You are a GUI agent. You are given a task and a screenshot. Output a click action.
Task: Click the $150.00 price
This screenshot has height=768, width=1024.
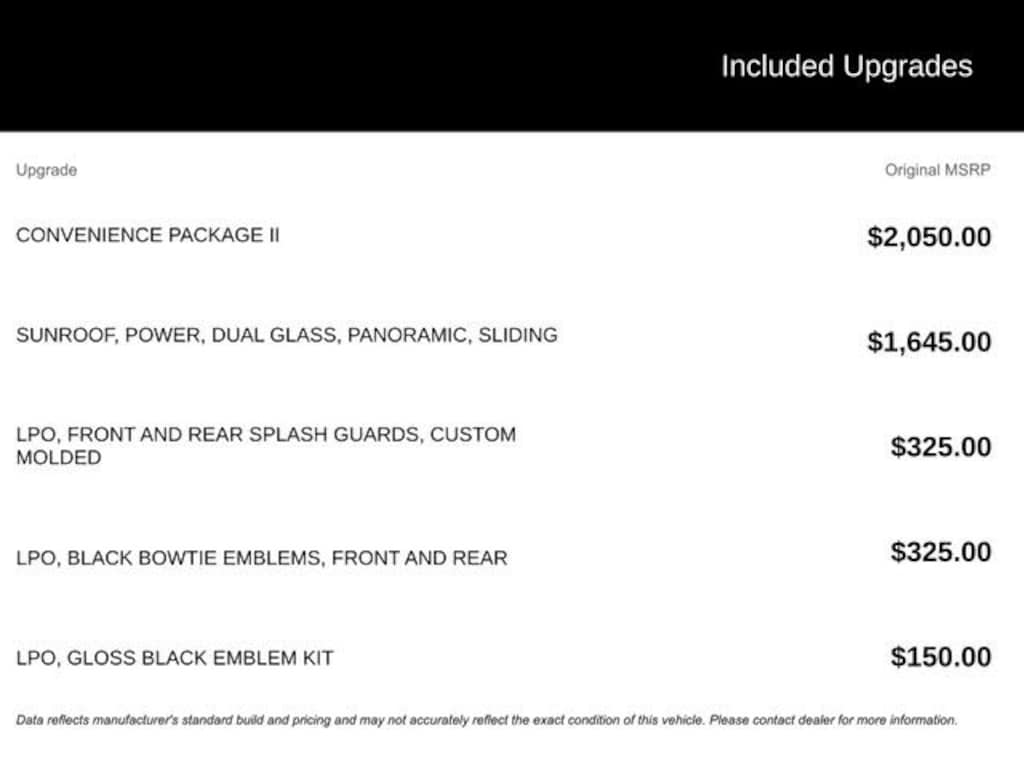click(x=941, y=657)
